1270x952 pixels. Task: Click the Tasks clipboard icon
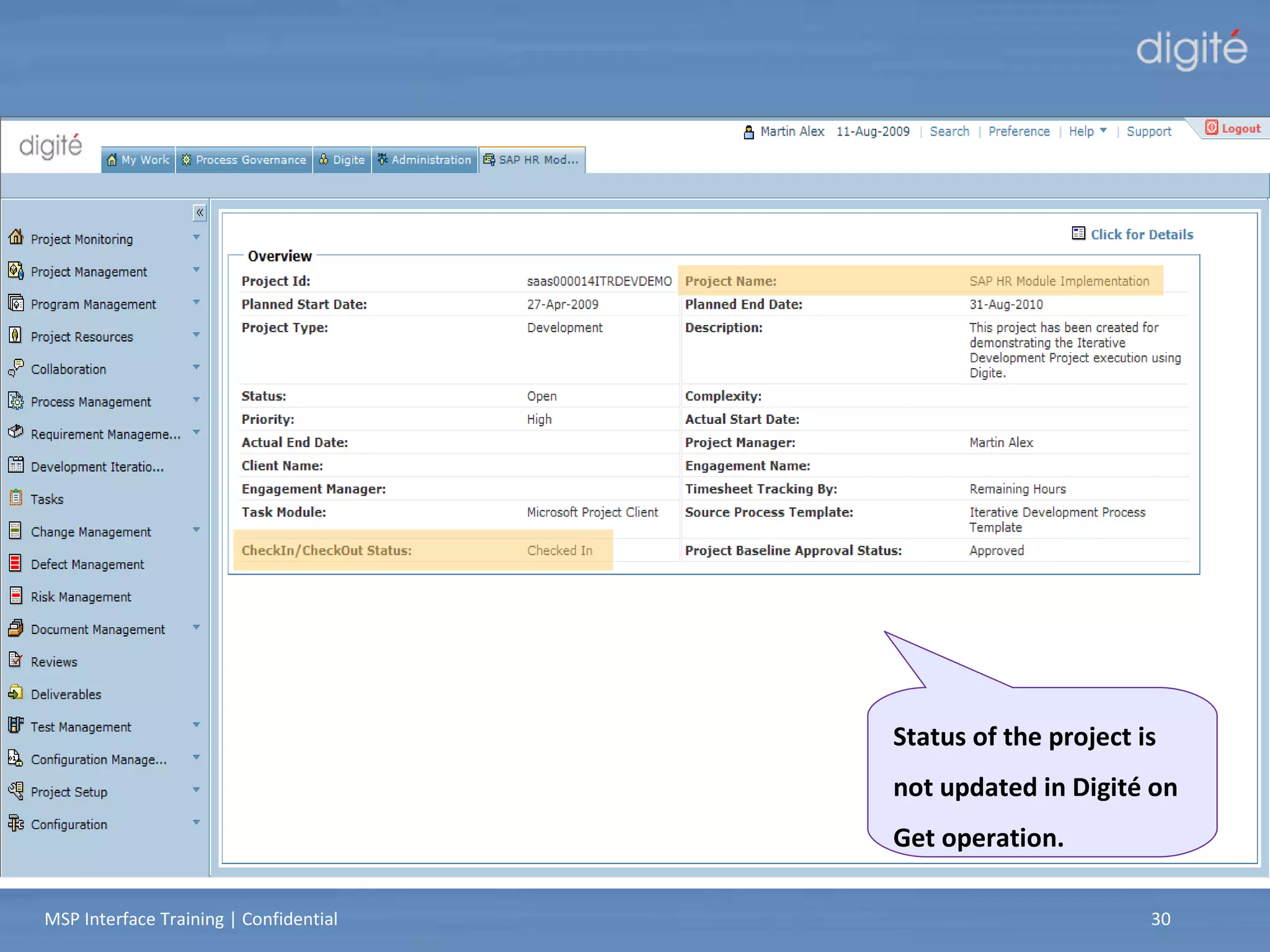(x=16, y=497)
